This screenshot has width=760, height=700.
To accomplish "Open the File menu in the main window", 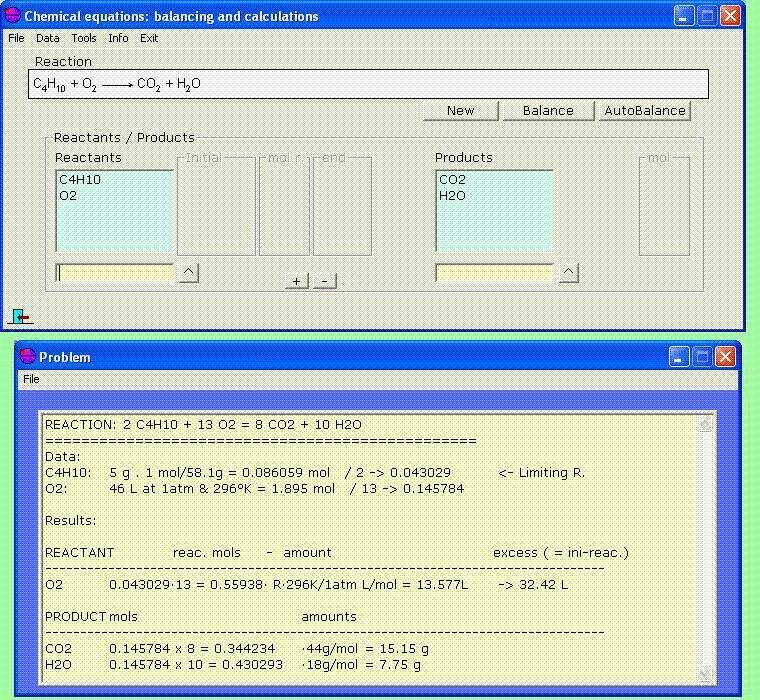I will pyautogui.click(x=16, y=38).
